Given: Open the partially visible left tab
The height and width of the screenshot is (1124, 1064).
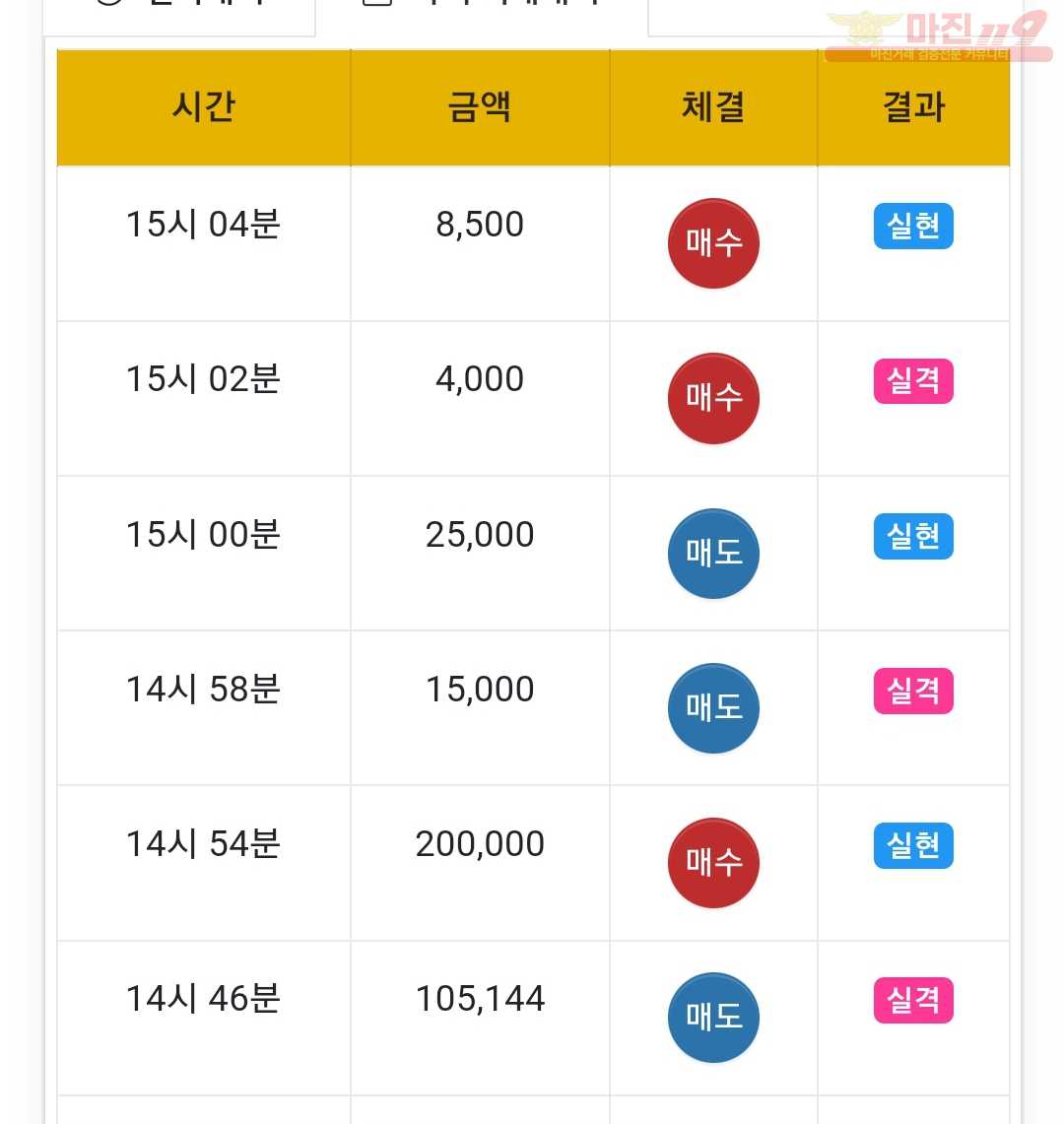Looking at the screenshot, I should [178, 17].
